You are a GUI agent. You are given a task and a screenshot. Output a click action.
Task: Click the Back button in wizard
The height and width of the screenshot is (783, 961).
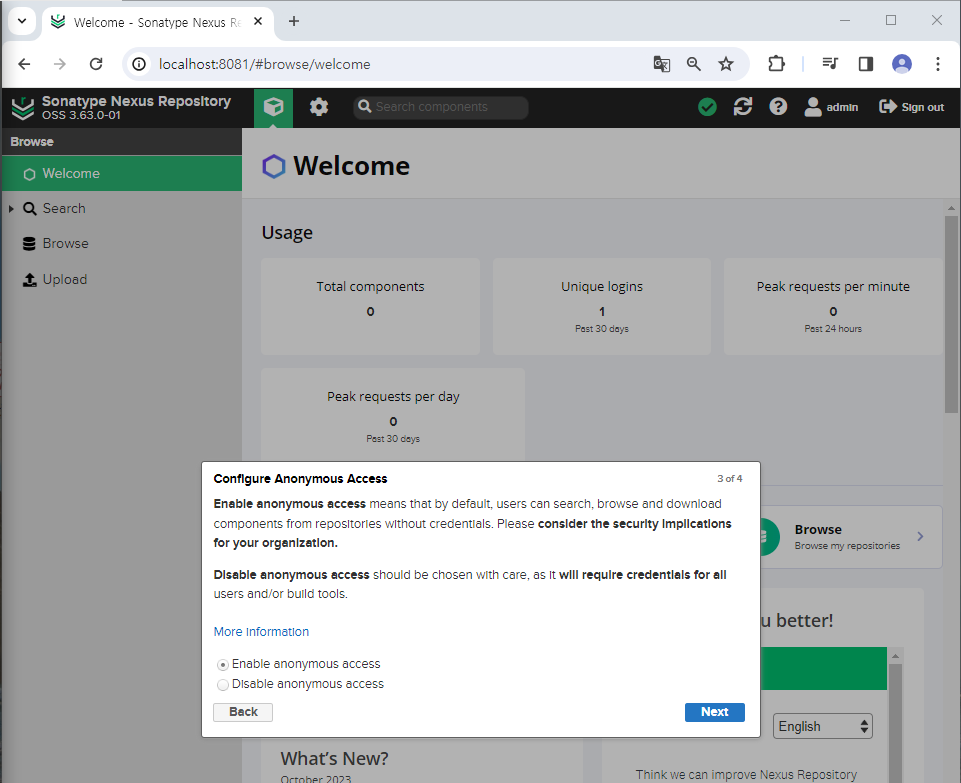point(243,712)
